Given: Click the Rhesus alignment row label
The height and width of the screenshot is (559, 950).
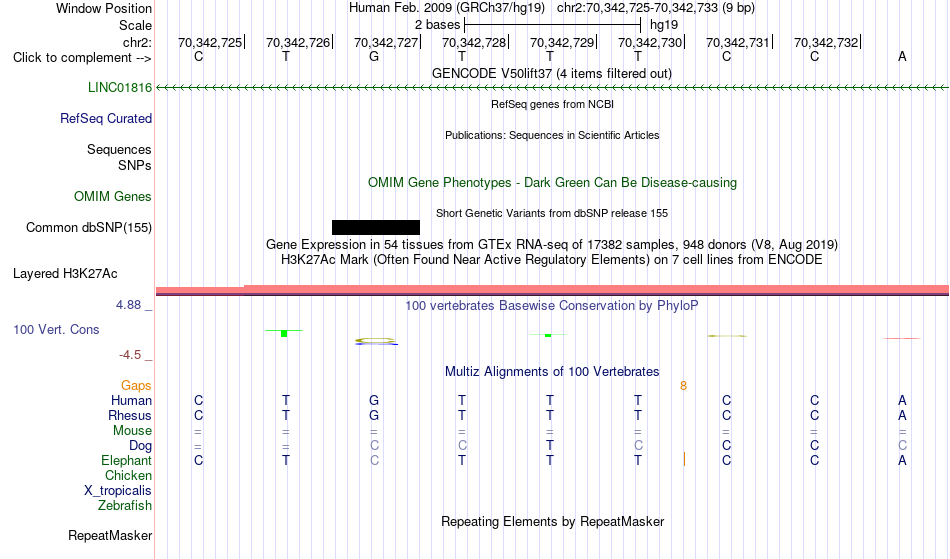Looking at the screenshot, I should 130,415.
